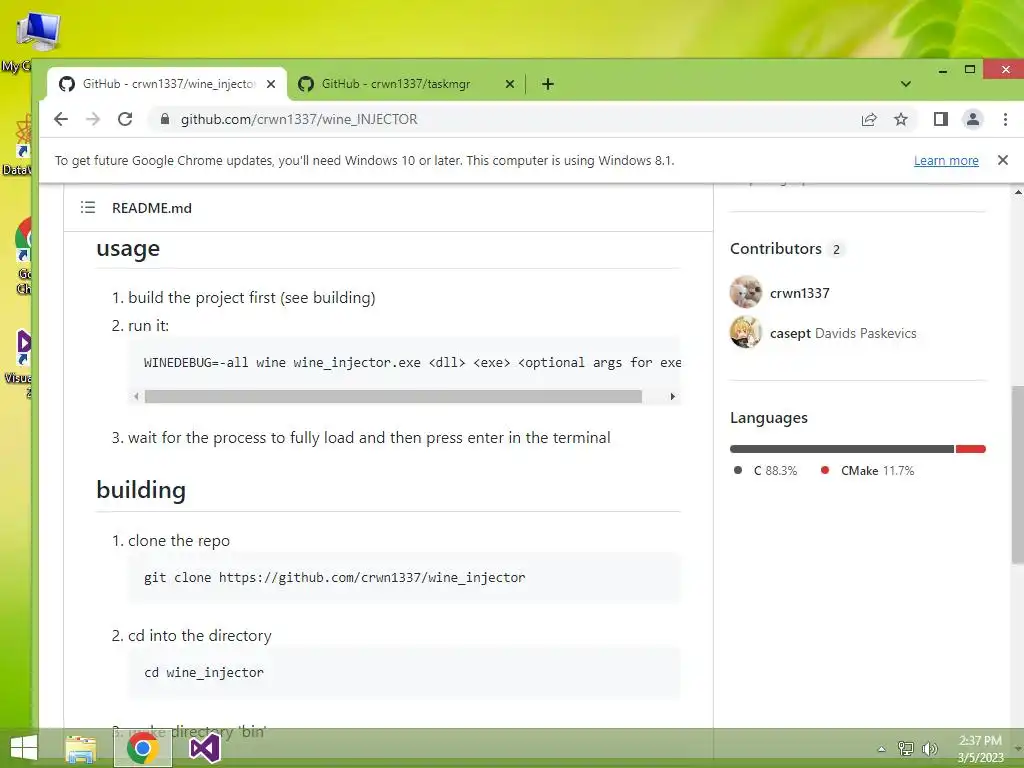Open the Windows Start button
This screenshot has height=768, width=1024.
(x=24, y=748)
